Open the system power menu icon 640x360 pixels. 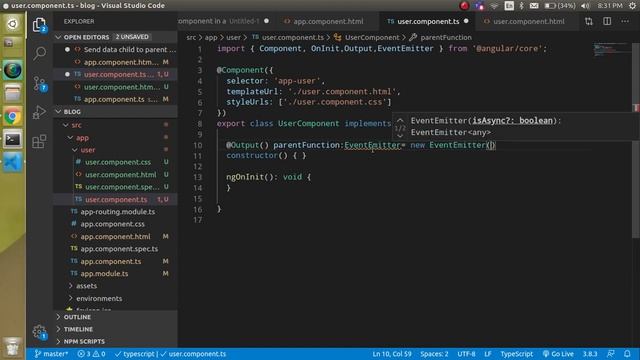[x=632, y=6]
